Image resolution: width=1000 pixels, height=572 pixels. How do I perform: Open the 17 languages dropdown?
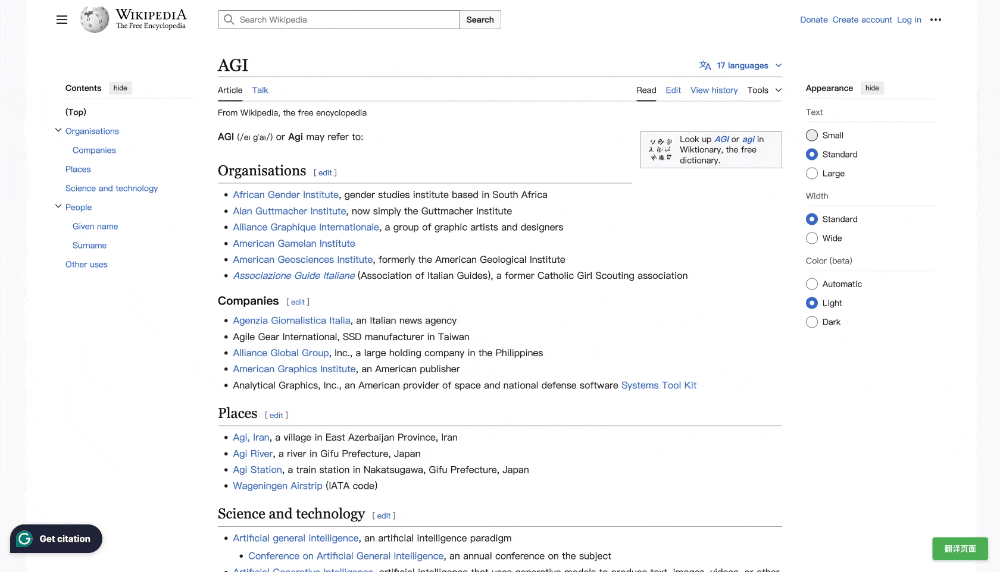coord(740,65)
